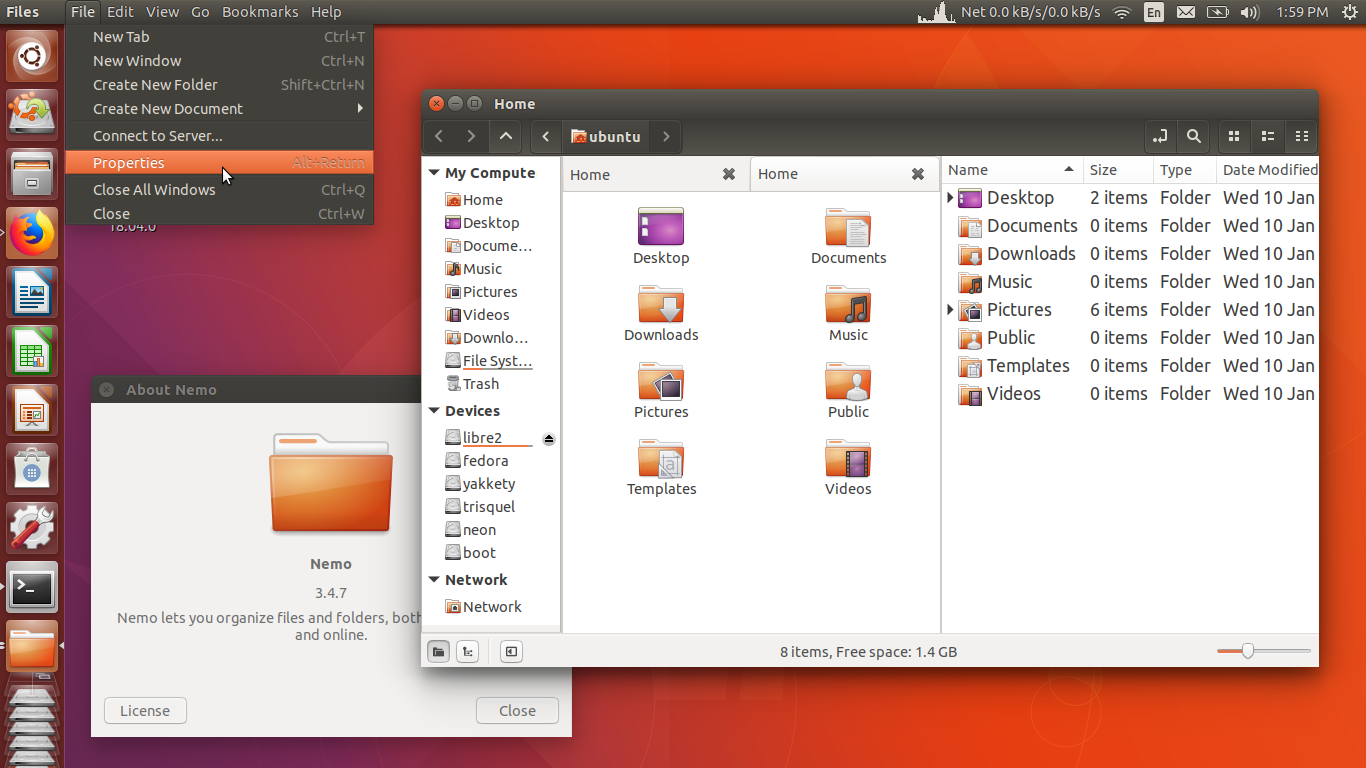1366x768 pixels.
Task: Open LibreOffice Calc from the dock
Action: point(32,352)
